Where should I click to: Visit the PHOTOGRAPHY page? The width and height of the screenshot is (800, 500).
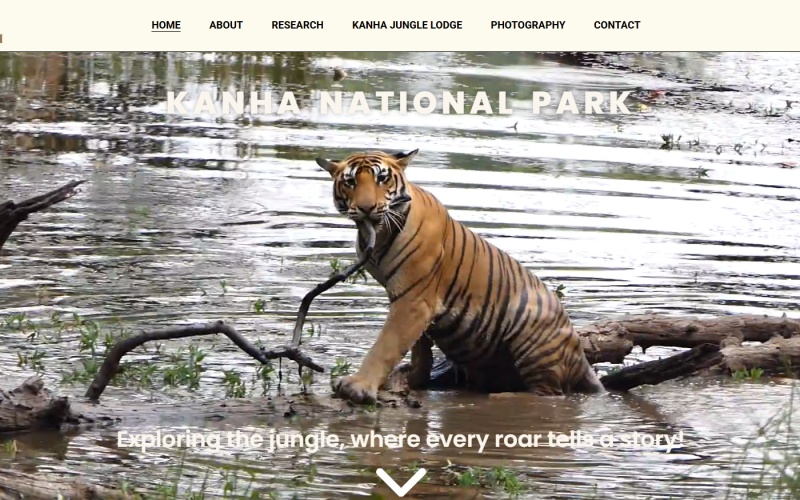528,25
